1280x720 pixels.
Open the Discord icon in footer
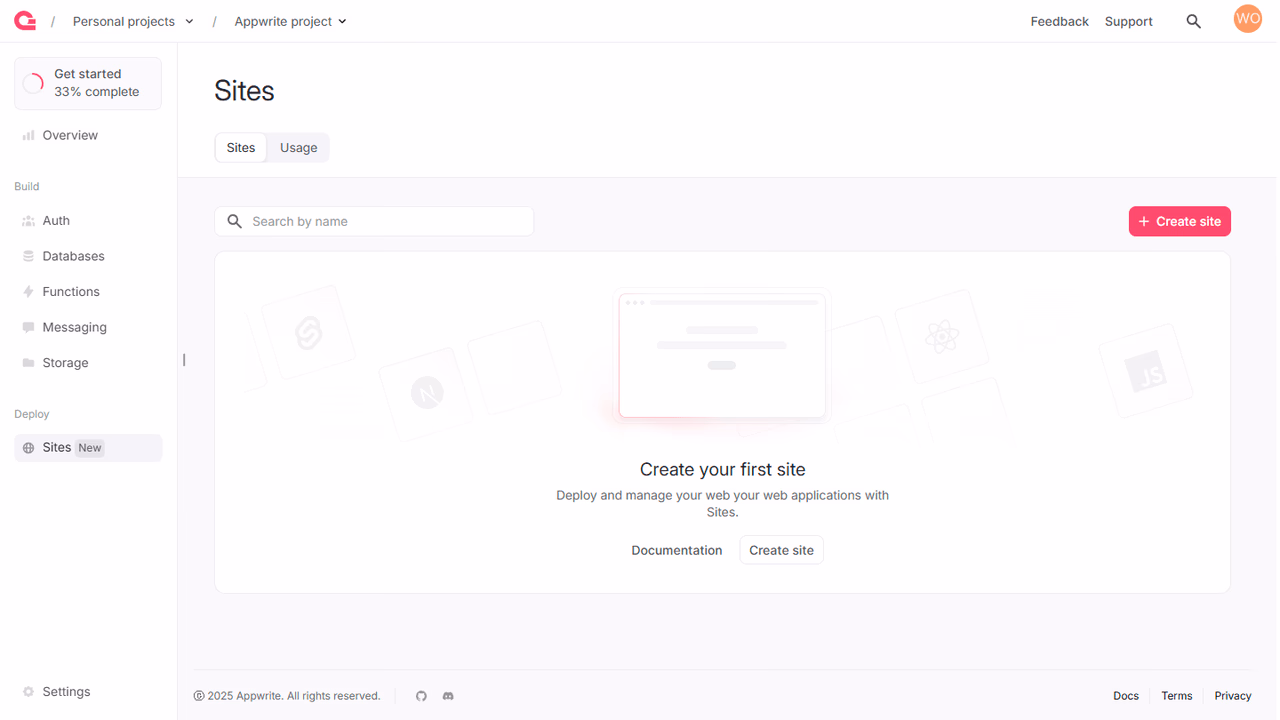coord(448,696)
